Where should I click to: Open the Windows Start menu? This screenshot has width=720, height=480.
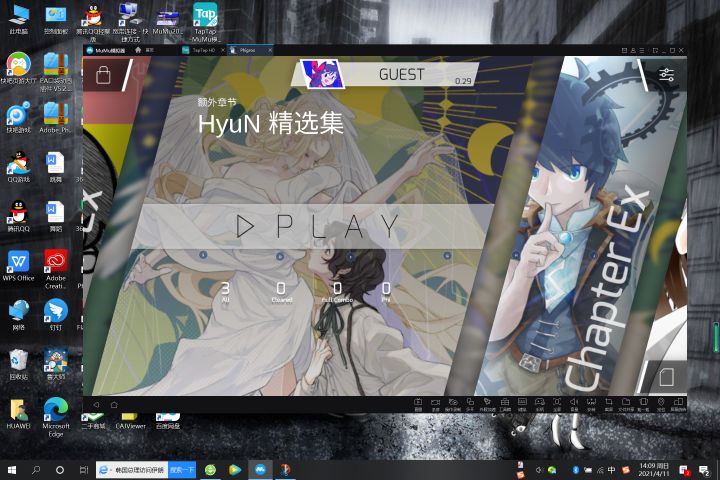pos(12,470)
